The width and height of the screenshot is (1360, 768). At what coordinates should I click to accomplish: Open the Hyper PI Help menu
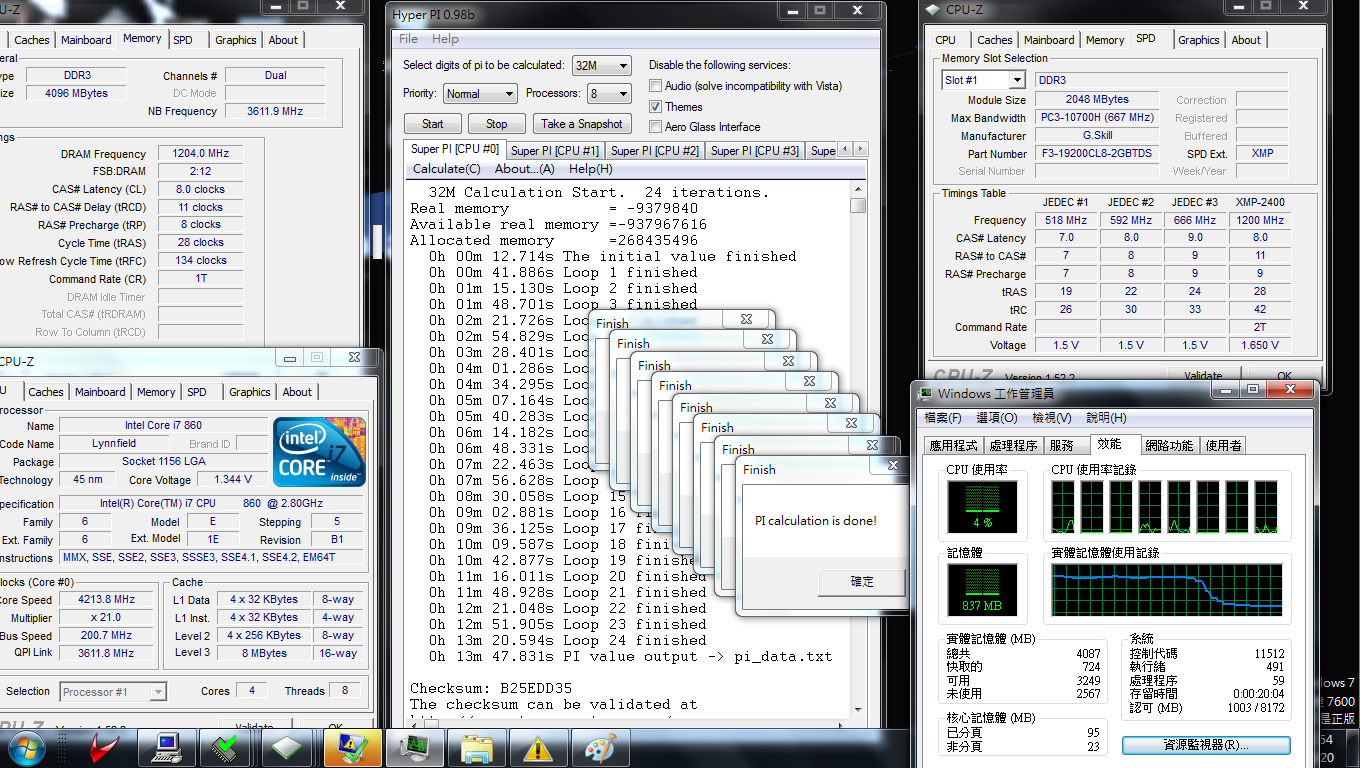[445, 39]
